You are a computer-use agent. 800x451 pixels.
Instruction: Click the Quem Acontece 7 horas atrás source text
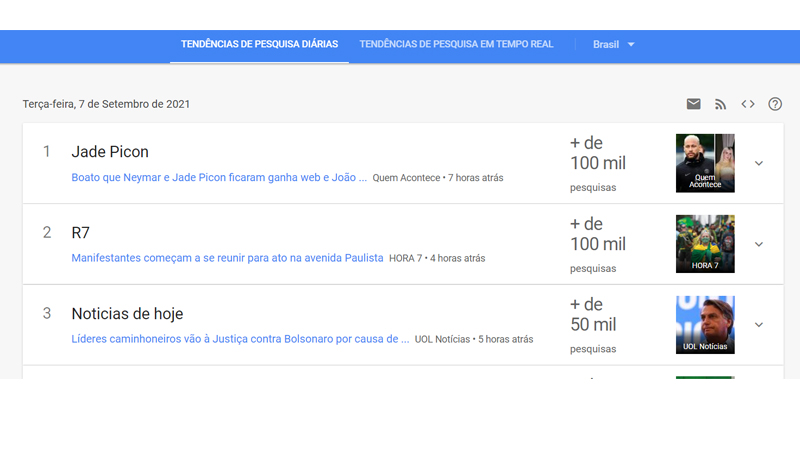click(x=438, y=178)
